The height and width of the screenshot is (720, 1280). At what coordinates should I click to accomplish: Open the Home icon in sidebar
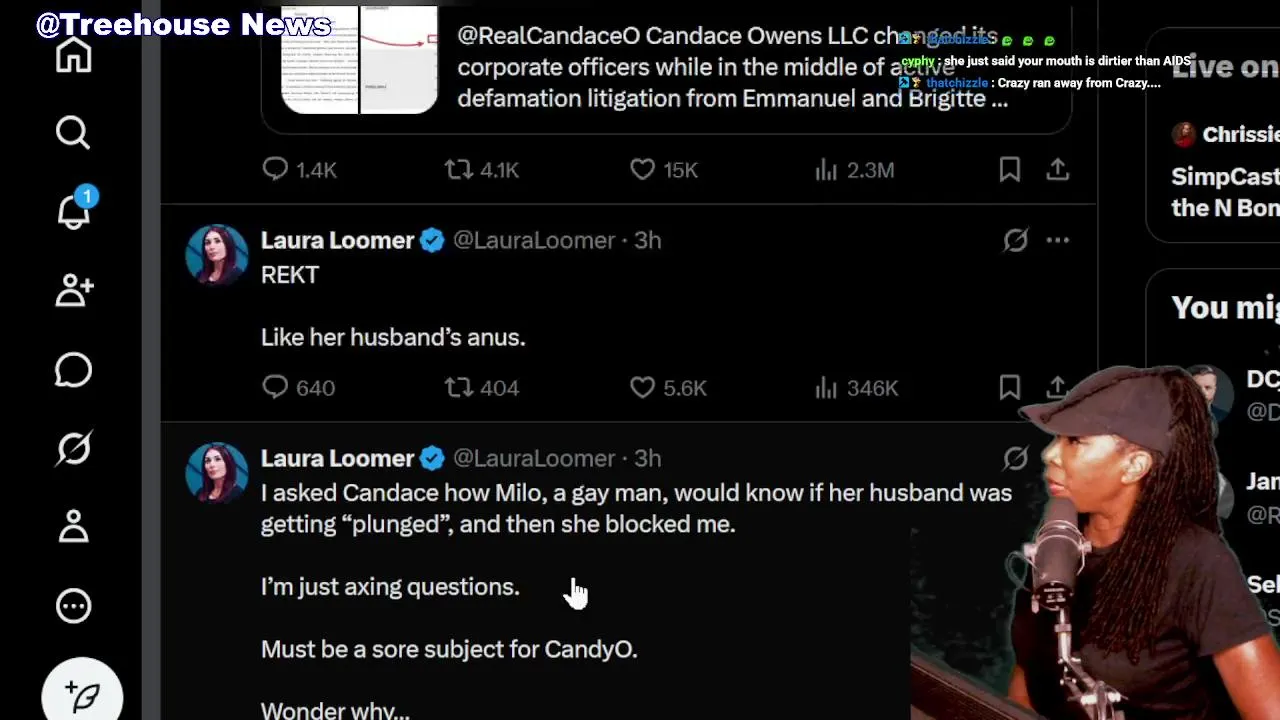tap(73, 55)
